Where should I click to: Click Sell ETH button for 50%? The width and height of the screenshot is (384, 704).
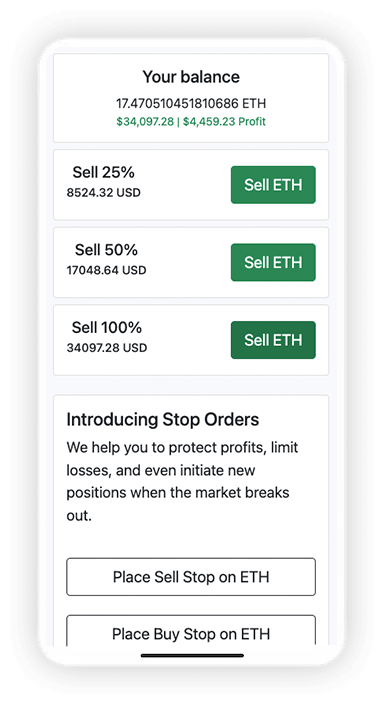(x=273, y=262)
